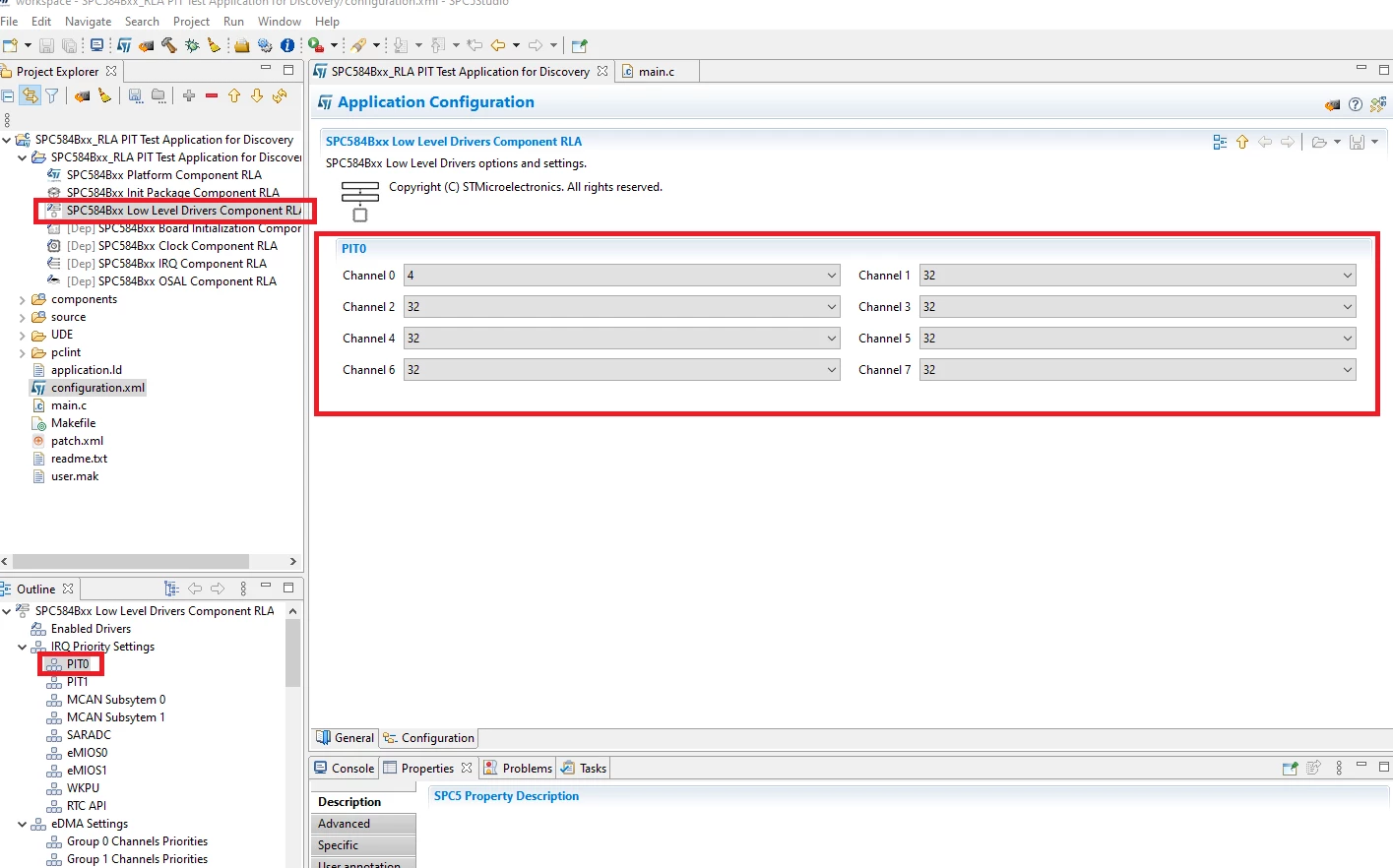The width and height of the screenshot is (1393, 868).
Task: Click the pin editor icon in main toolbar
Action: 579,45
